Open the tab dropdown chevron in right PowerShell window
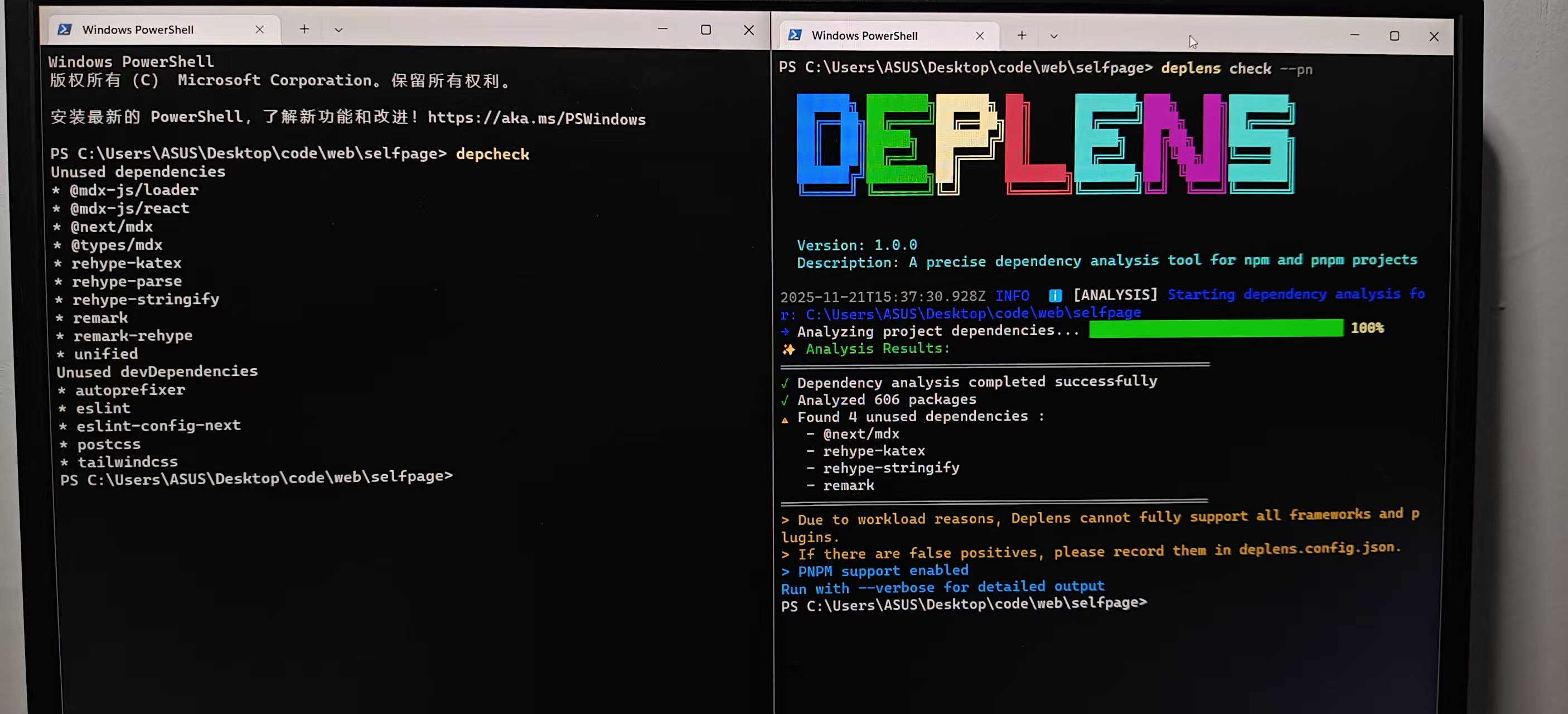This screenshot has height=714, width=1568. click(x=1054, y=35)
